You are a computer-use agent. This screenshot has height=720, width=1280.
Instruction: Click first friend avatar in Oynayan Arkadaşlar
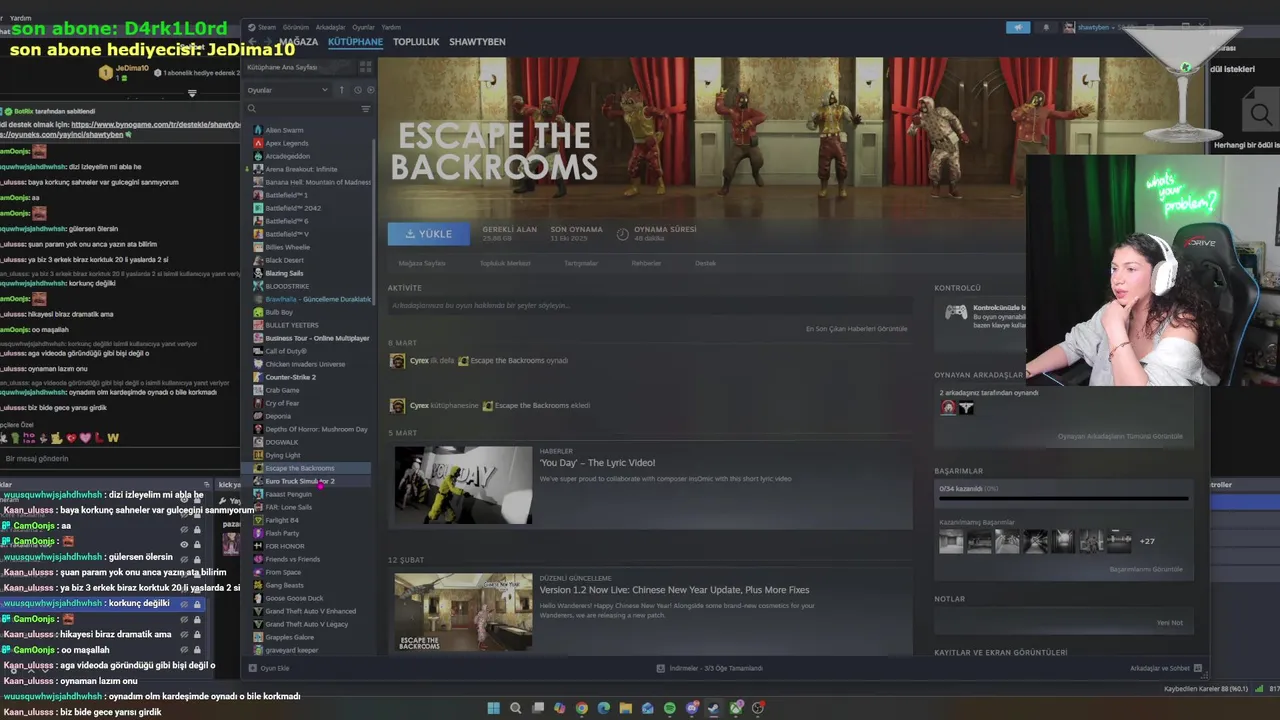pos(948,407)
